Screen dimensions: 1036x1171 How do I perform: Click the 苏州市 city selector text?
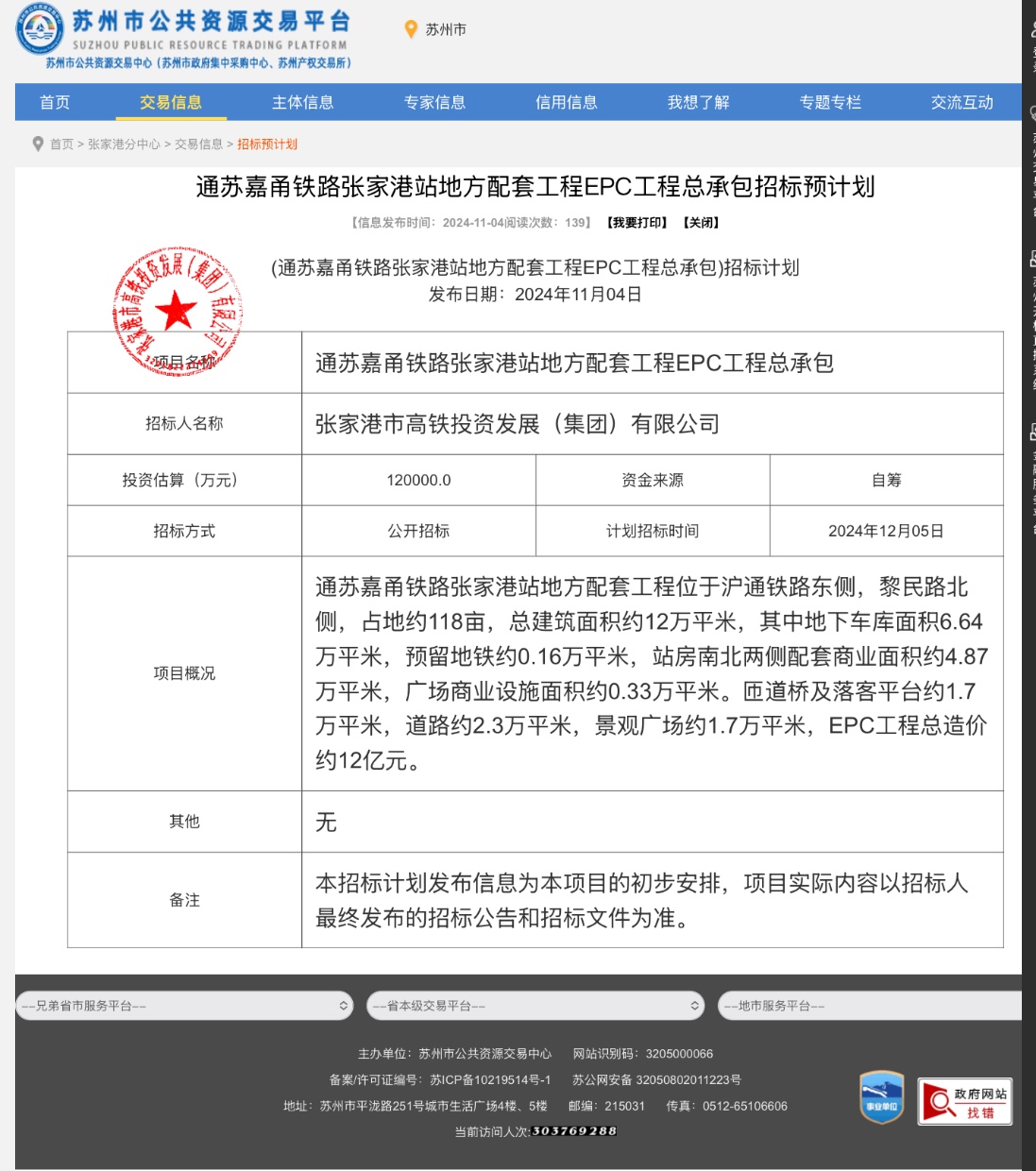pyautogui.click(x=446, y=30)
